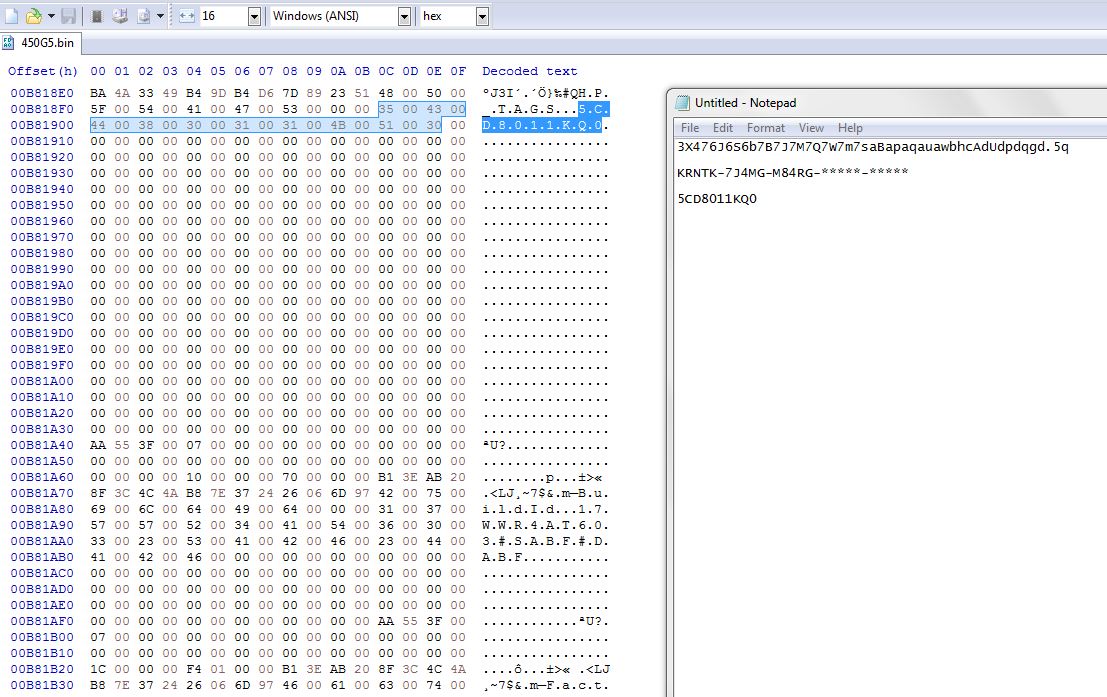1107x697 pixels.
Task: Click the Offset(h) column header
Action: [x=42, y=71]
